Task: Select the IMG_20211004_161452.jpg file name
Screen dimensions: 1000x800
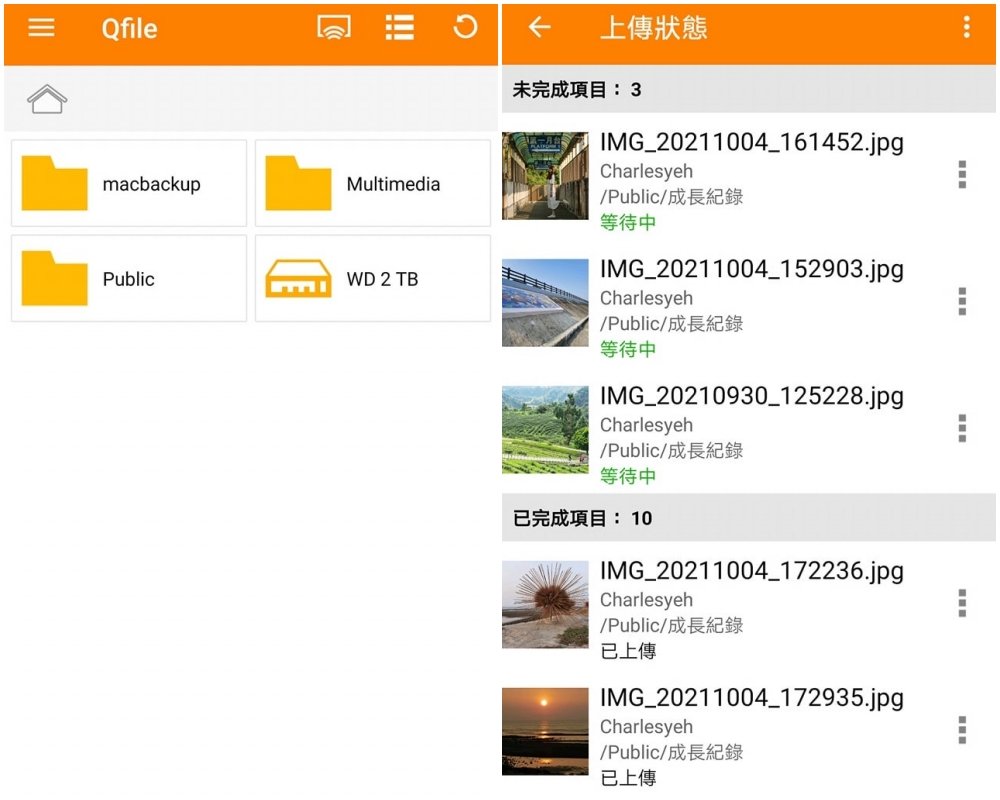Action: coord(751,142)
